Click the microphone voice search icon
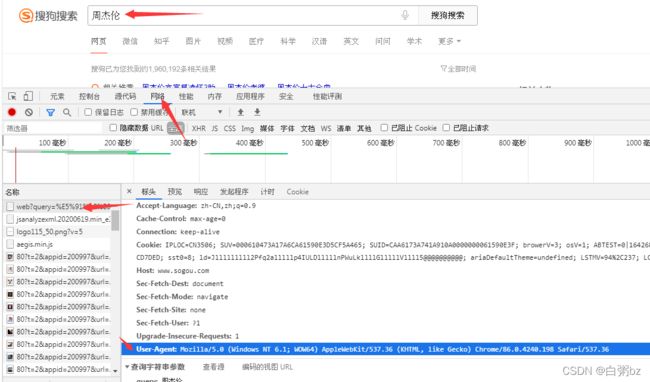The image size is (650, 382). pos(405,15)
